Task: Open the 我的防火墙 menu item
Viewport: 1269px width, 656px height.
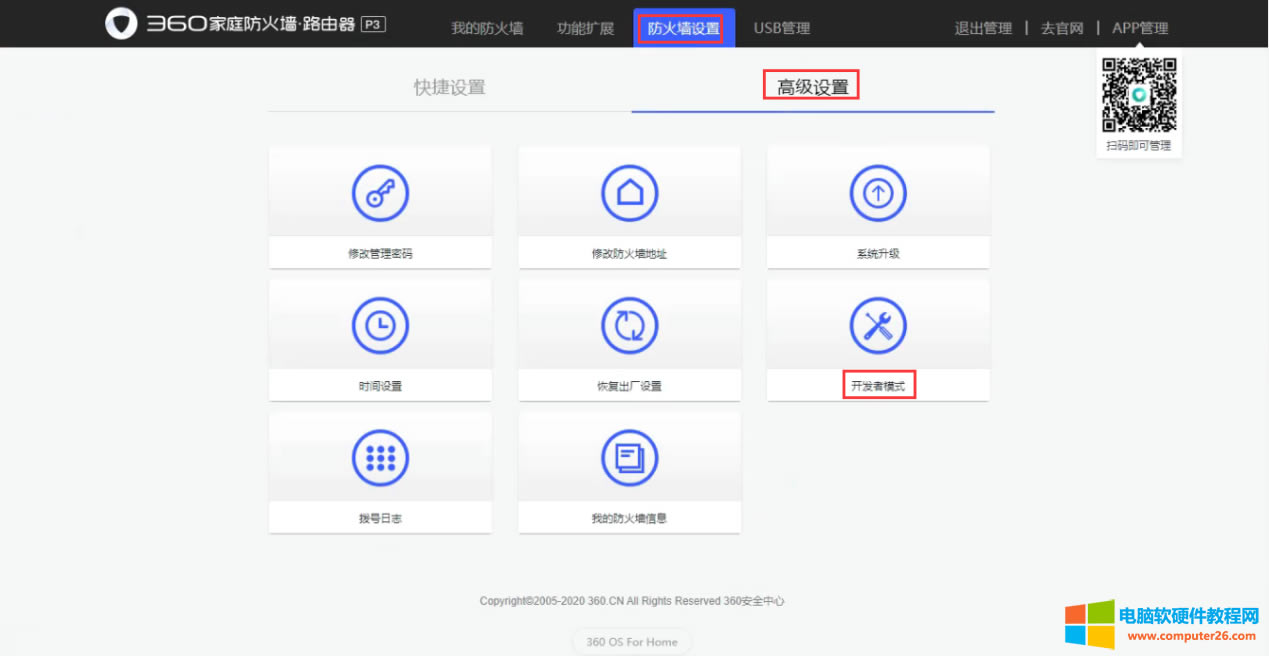Action: (x=487, y=27)
